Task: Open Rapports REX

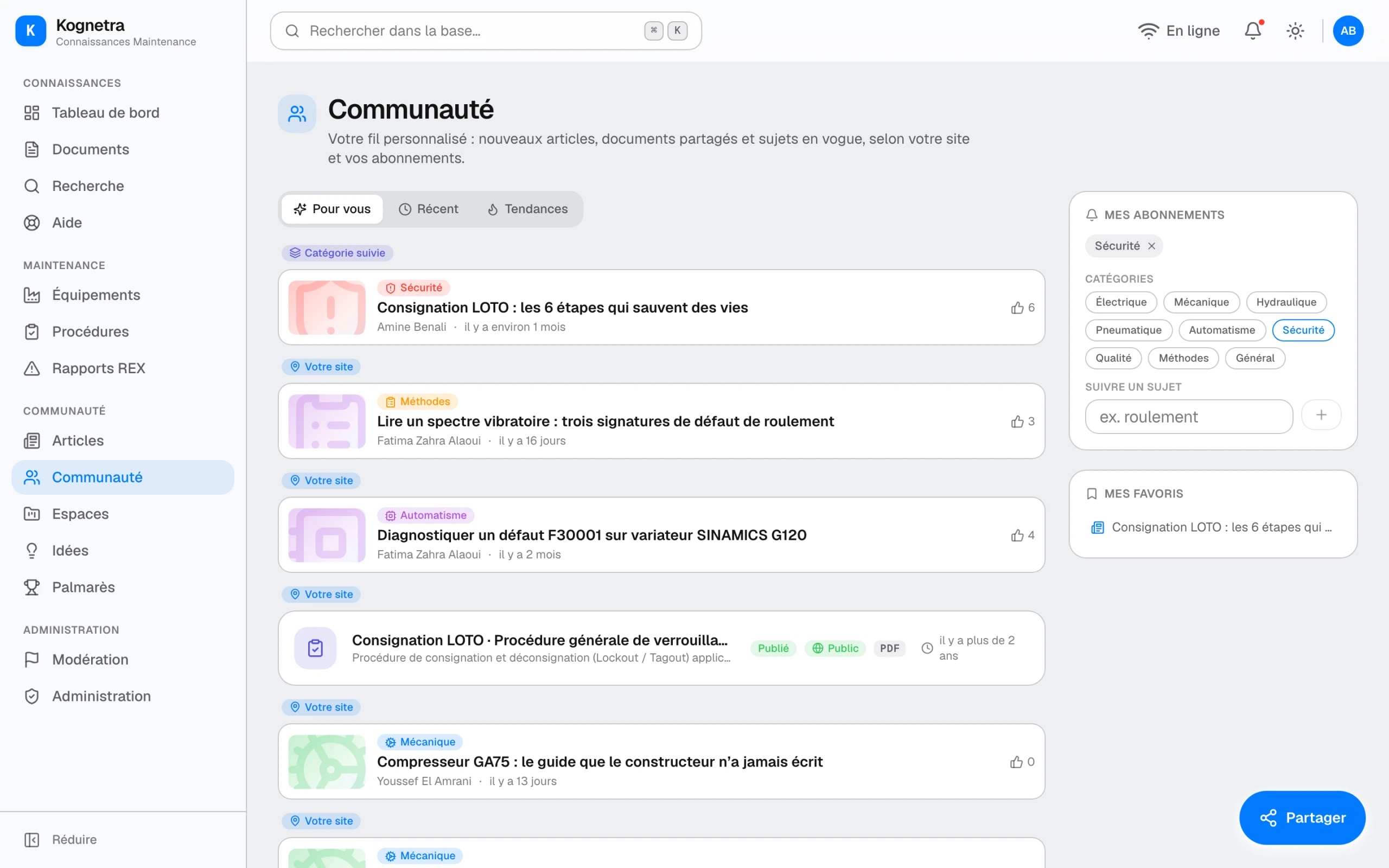Action: tap(123, 368)
